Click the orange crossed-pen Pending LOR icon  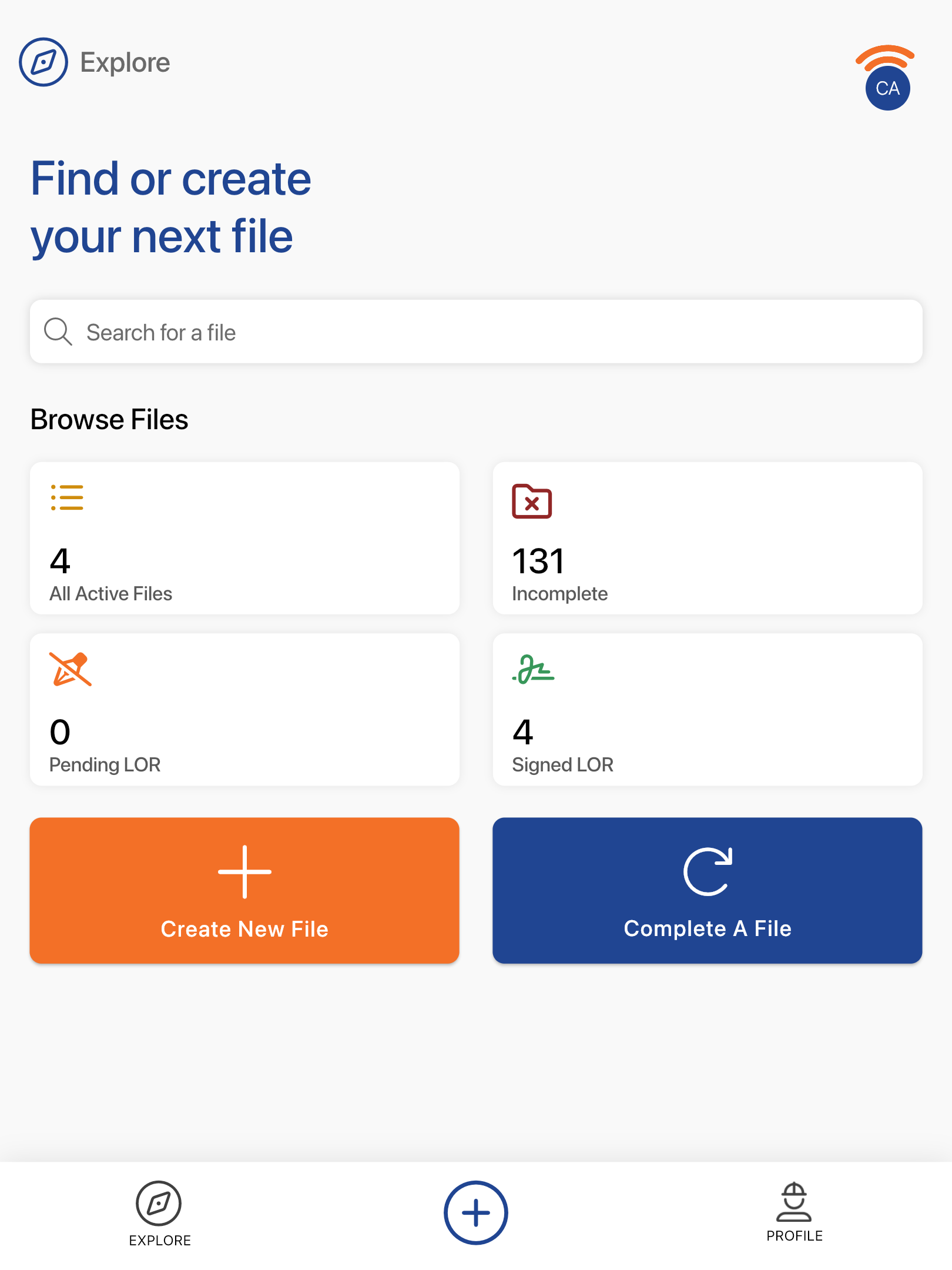71,669
